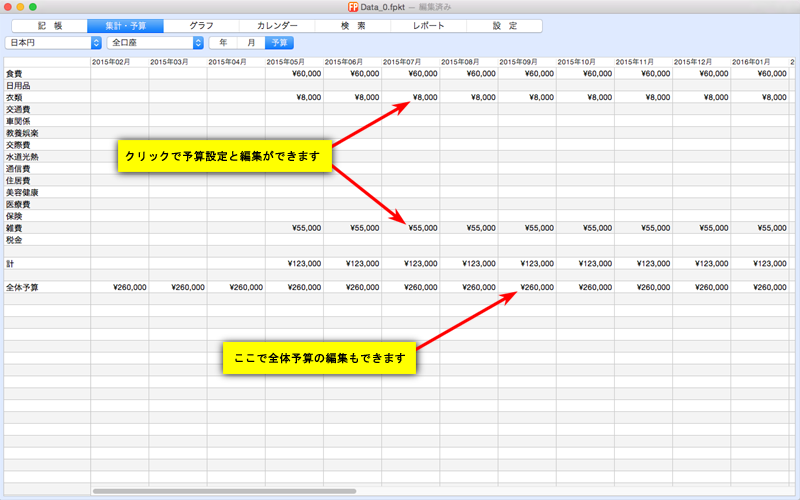Click the 全体予算 cell for 2015年02月
The height and width of the screenshot is (500, 800).
[119, 287]
